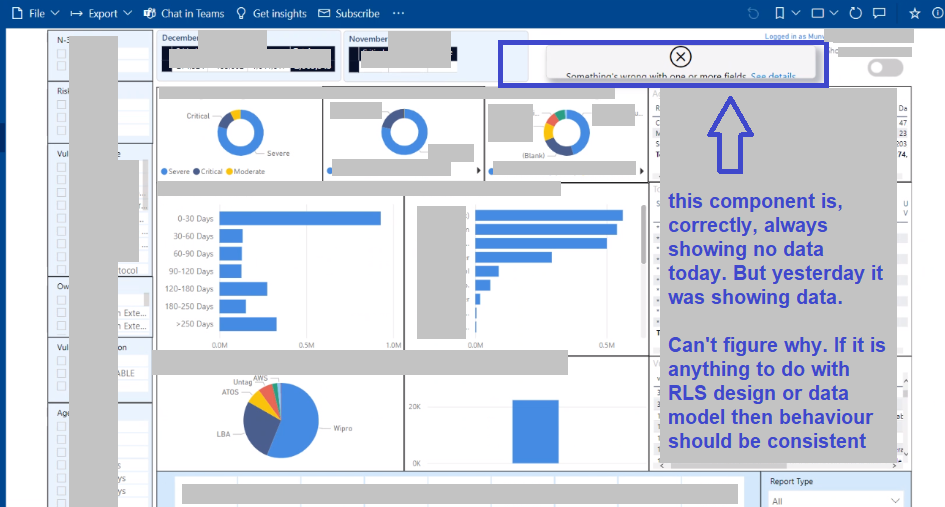
Task: Click next-page arrow of second donut legend
Action: (479, 171)
